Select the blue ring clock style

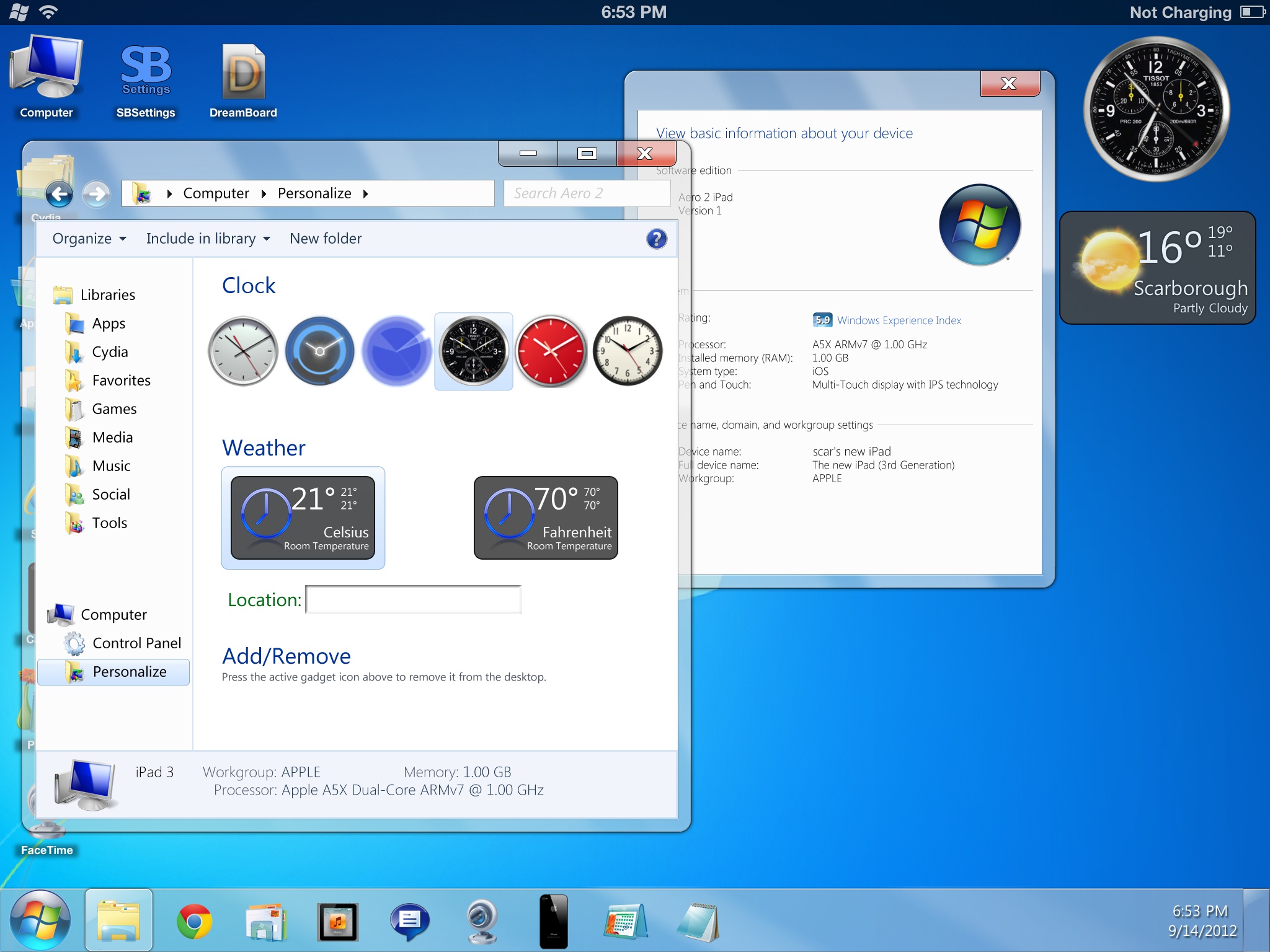(x=320, y=351)
